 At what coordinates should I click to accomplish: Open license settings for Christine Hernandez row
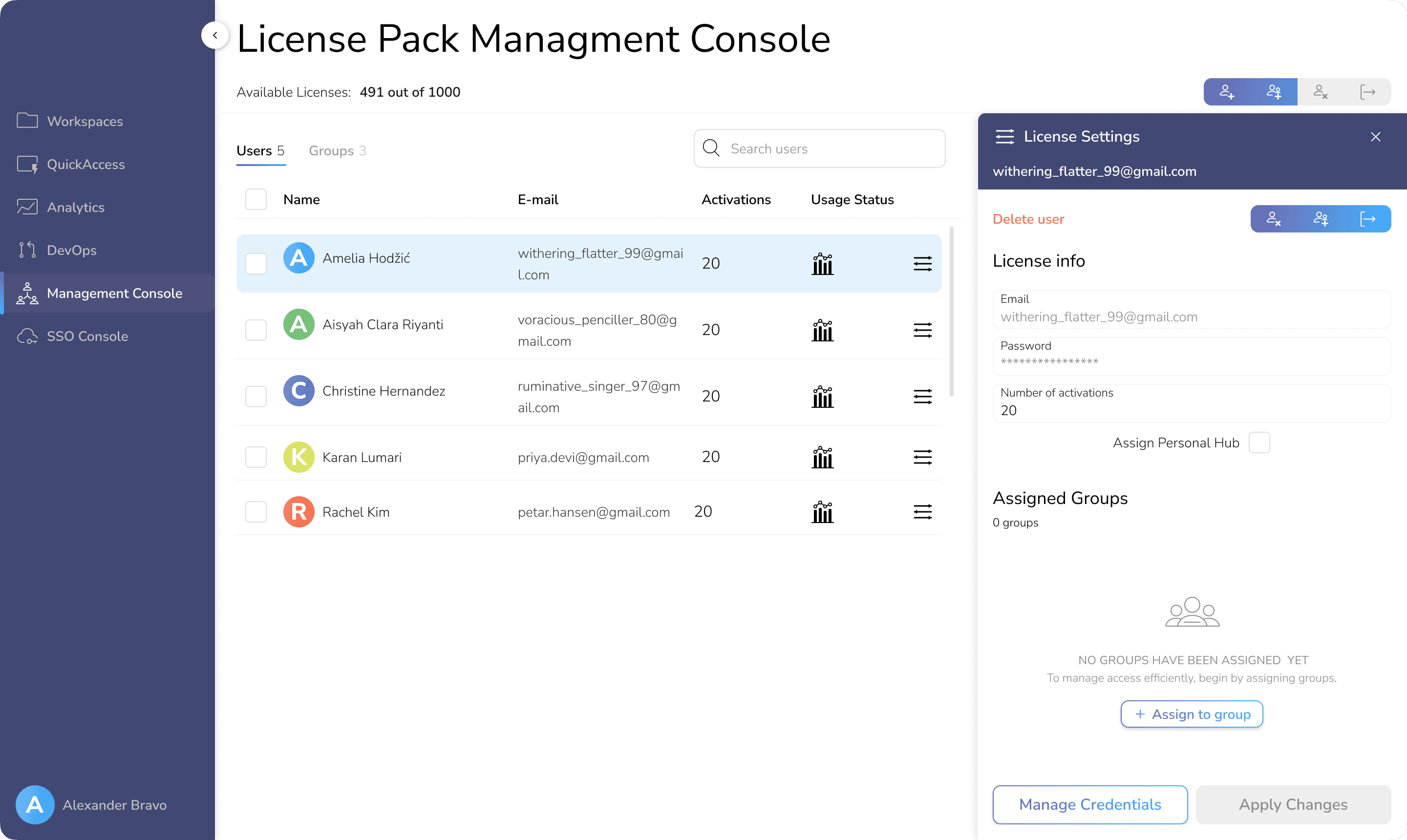(x=922, y=396)
